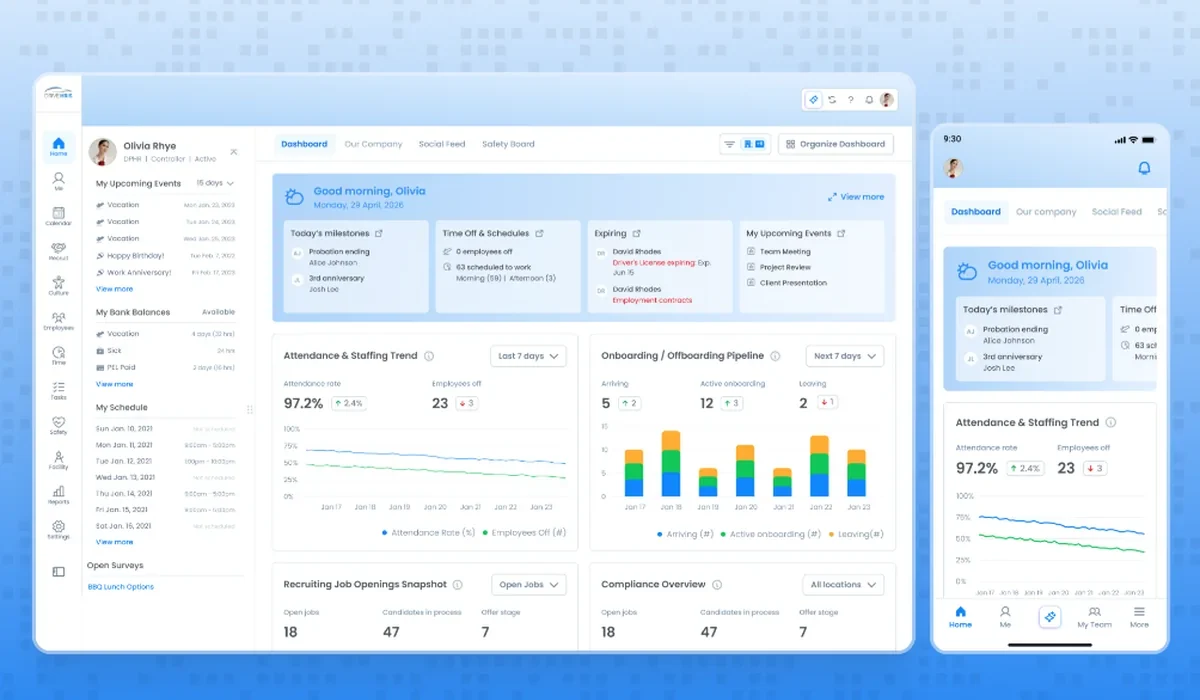Click View more under My Bank Balances
1200x700 pixels.
(x=114, y=384)
